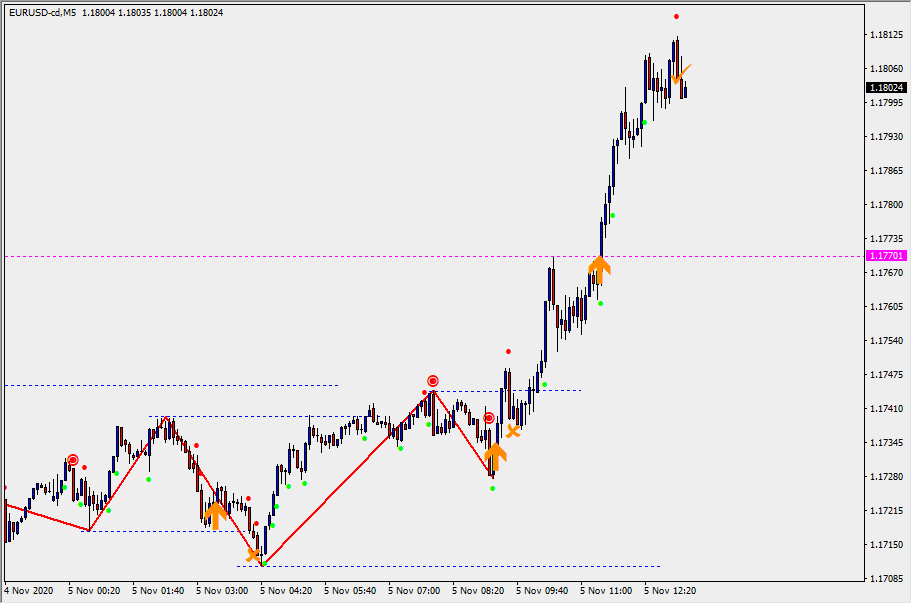Click the leftmost red circled target marker
This screenshot has height=604, width=912.
pos(72,459)
